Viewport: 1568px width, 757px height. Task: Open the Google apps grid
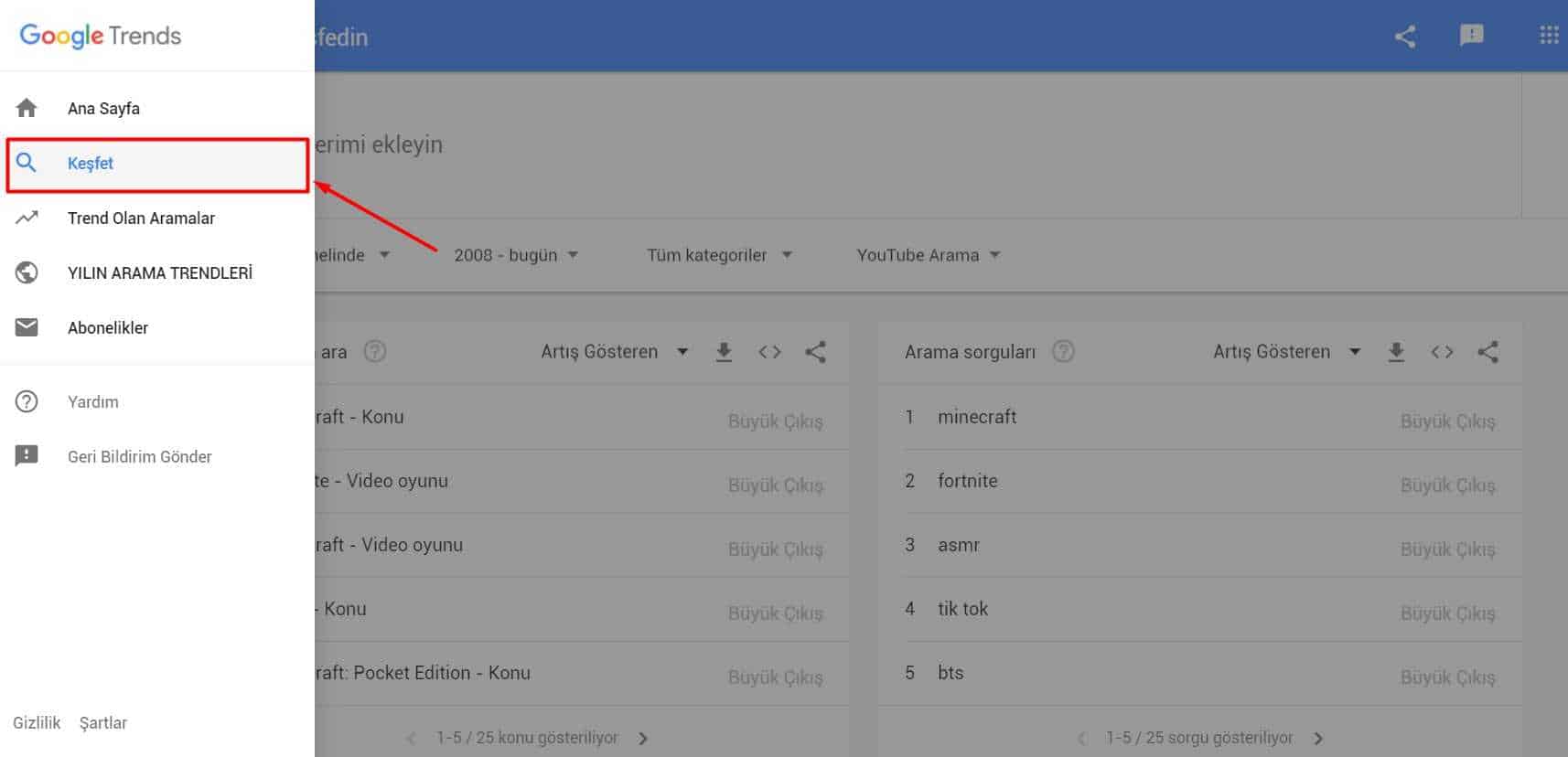pos(1549,35)
